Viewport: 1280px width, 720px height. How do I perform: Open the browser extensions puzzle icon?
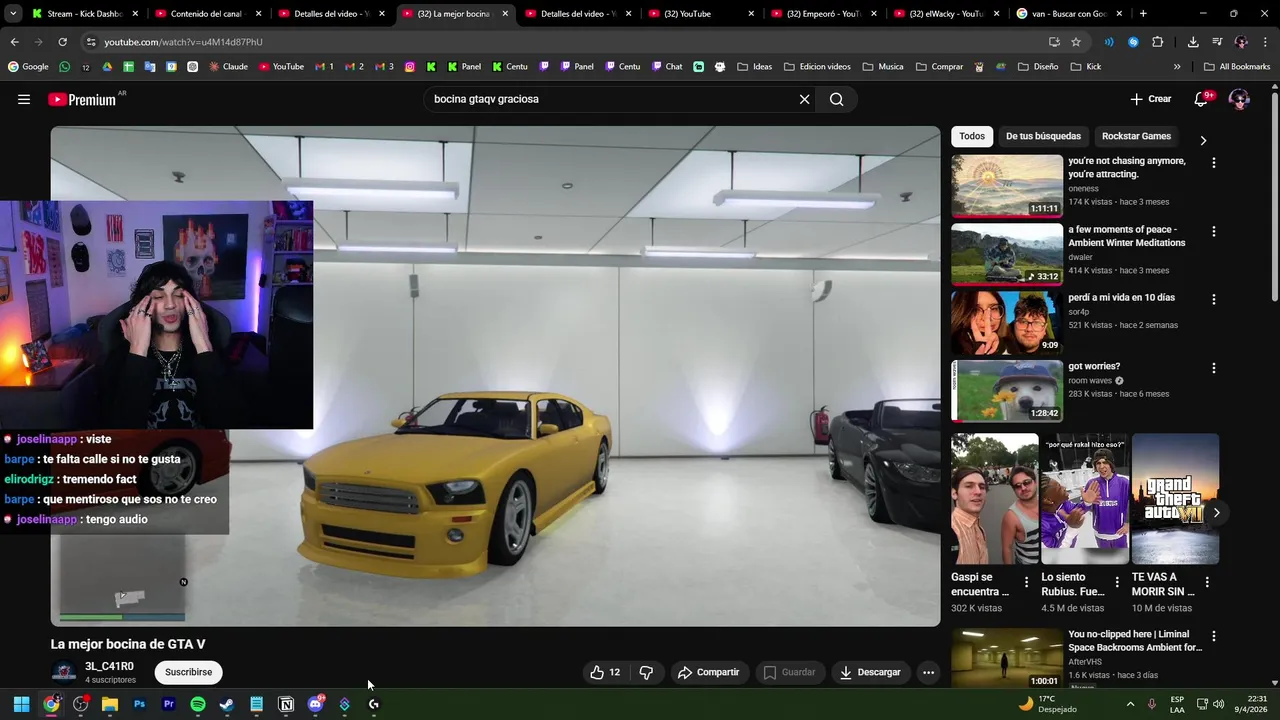[1158, 42]
